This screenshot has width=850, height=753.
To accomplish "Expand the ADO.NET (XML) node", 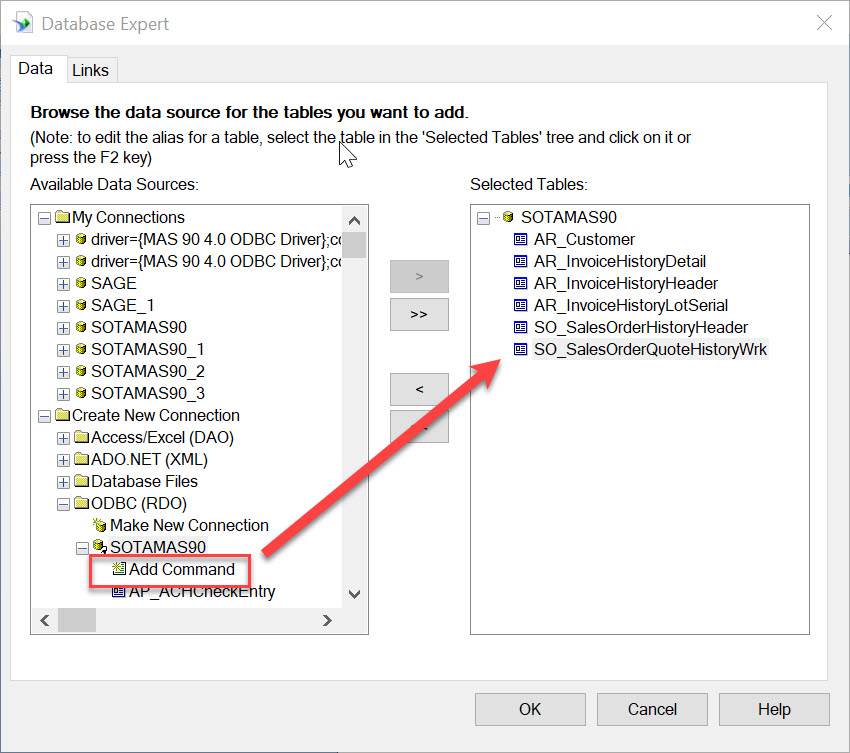I will click(x=63, y=460).
